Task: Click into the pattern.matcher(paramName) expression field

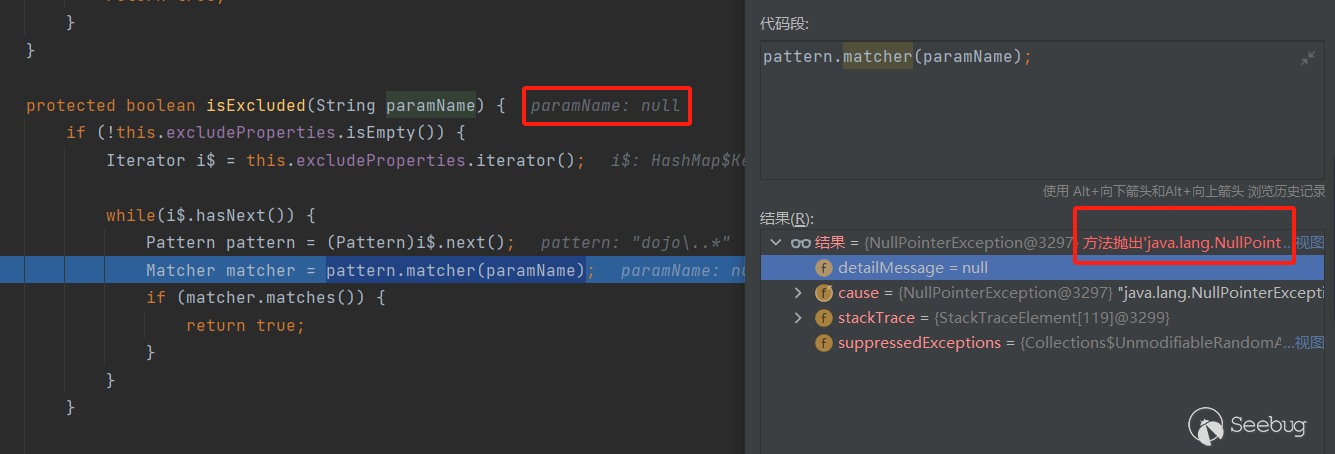Action: point(1042,110)
